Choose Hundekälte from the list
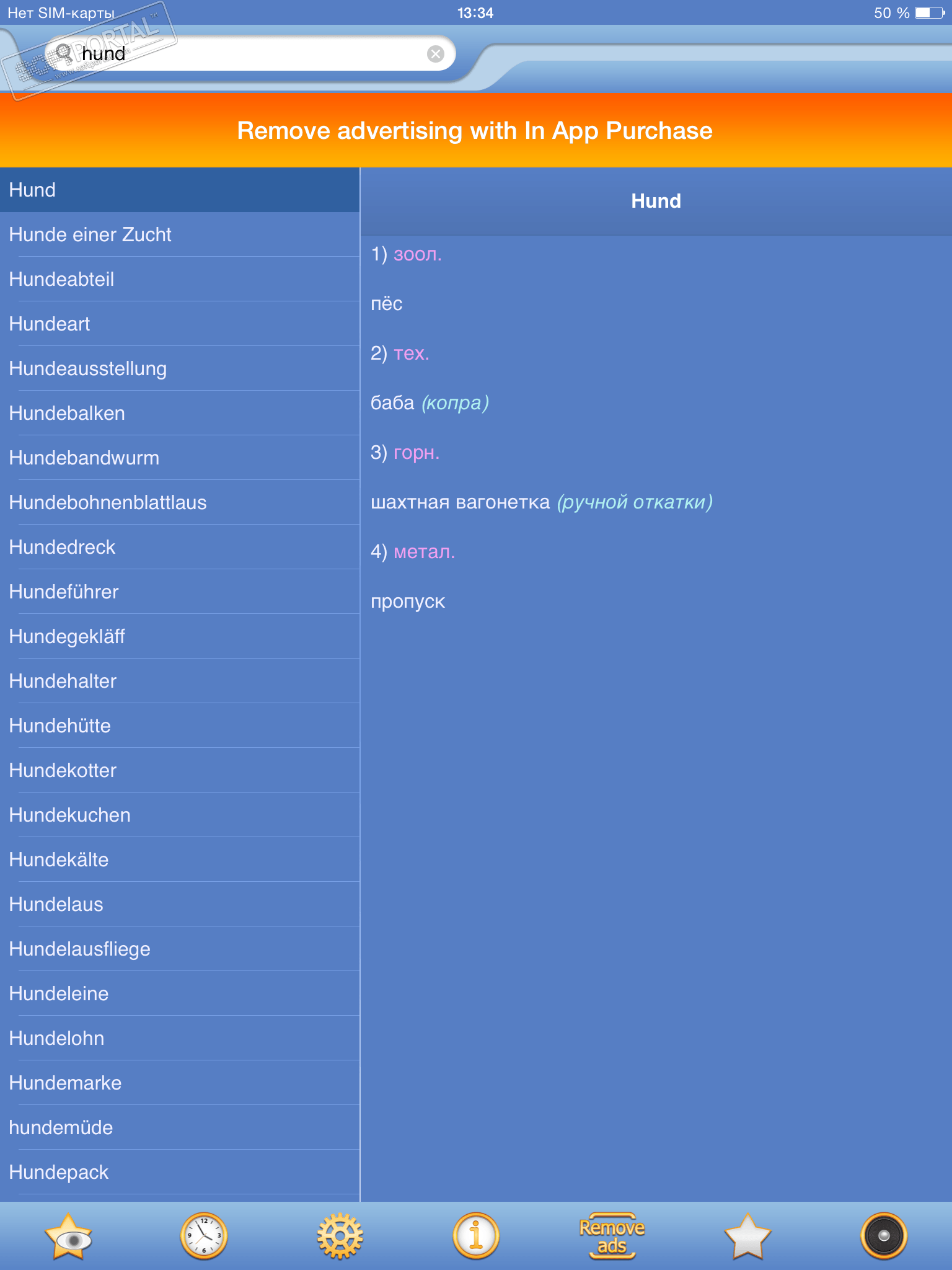Image resolution: width=952 pixels, height=1270 pixels. click(x=180, y=859)
